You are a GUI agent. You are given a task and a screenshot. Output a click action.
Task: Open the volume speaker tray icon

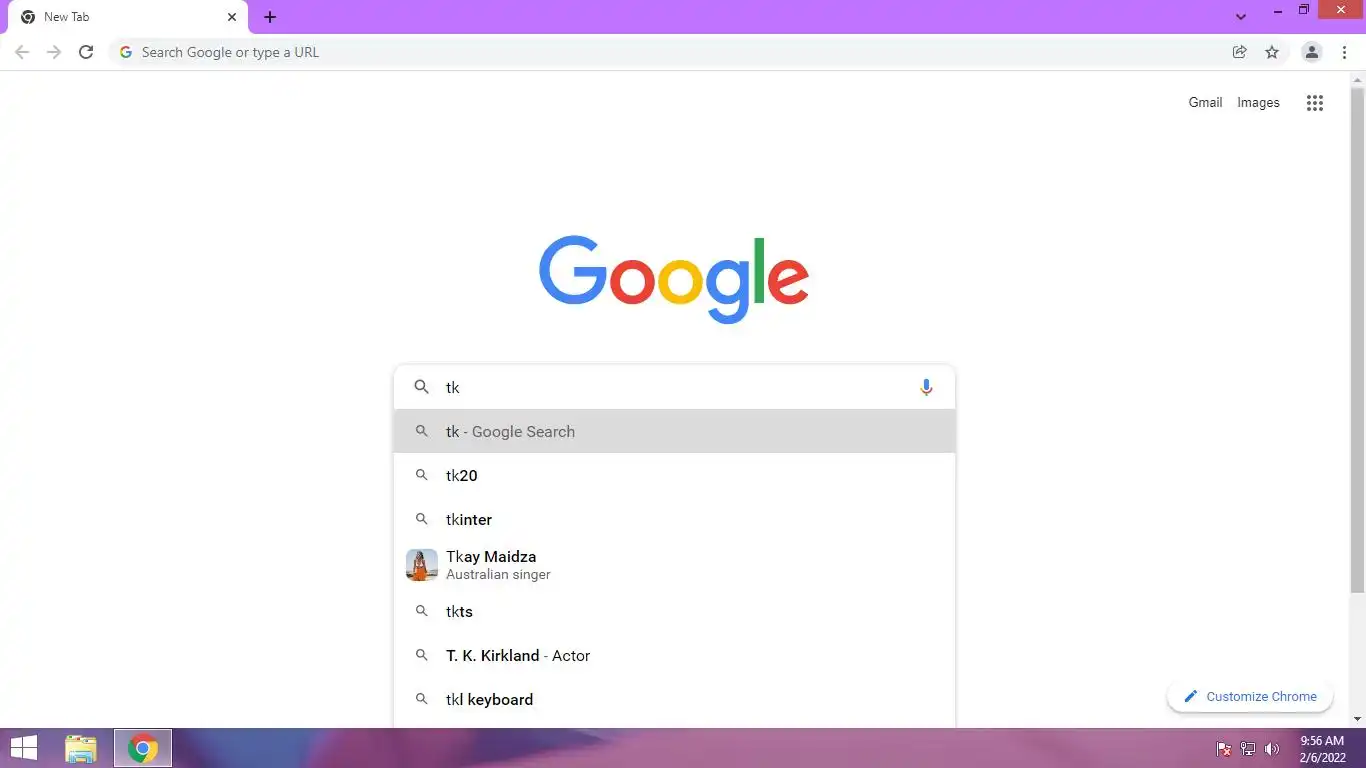(x=1272, y=748)
